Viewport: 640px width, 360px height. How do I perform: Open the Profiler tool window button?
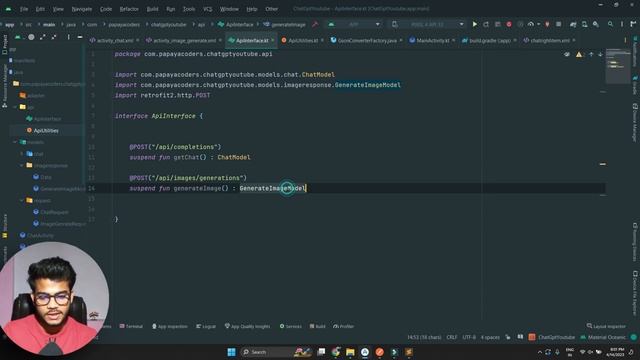coord(343,326)
